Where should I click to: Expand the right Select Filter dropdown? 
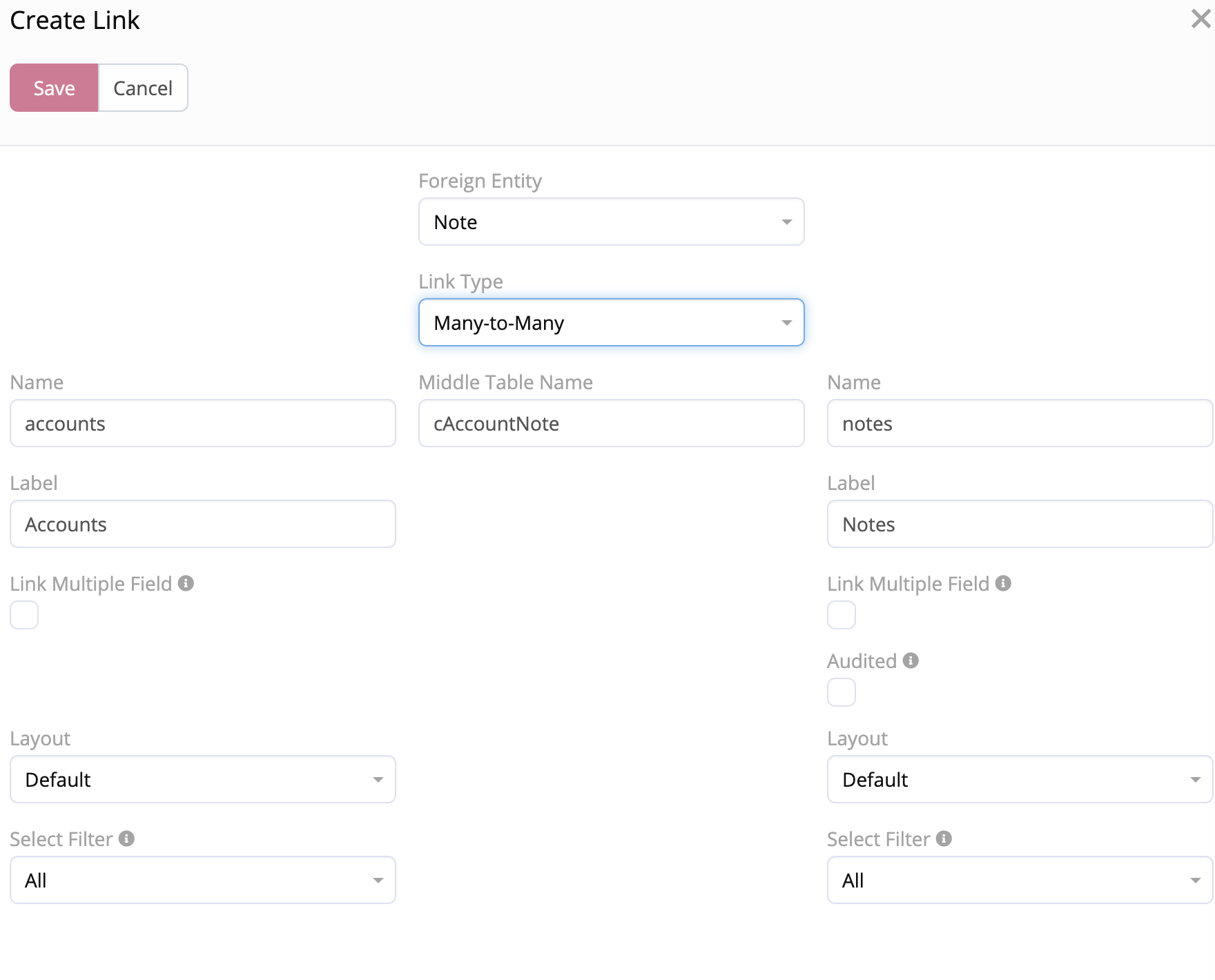click(x=1020, y=880)
